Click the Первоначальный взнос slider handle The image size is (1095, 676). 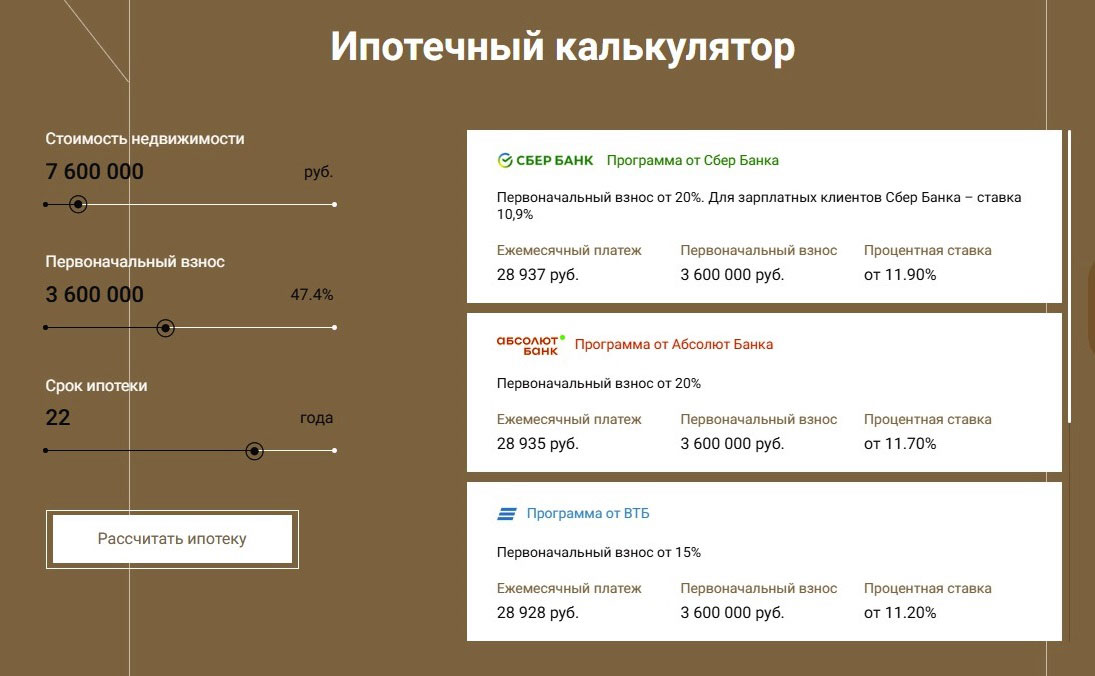click(166, 327)
